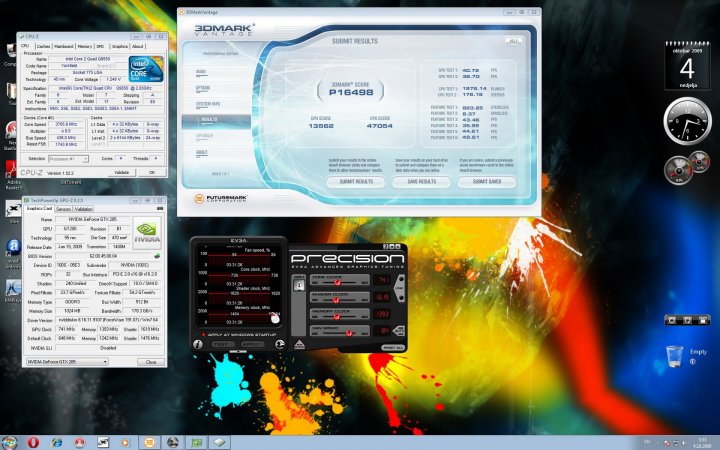Click the GPU-Z Driver Version field

coord(108,320)
